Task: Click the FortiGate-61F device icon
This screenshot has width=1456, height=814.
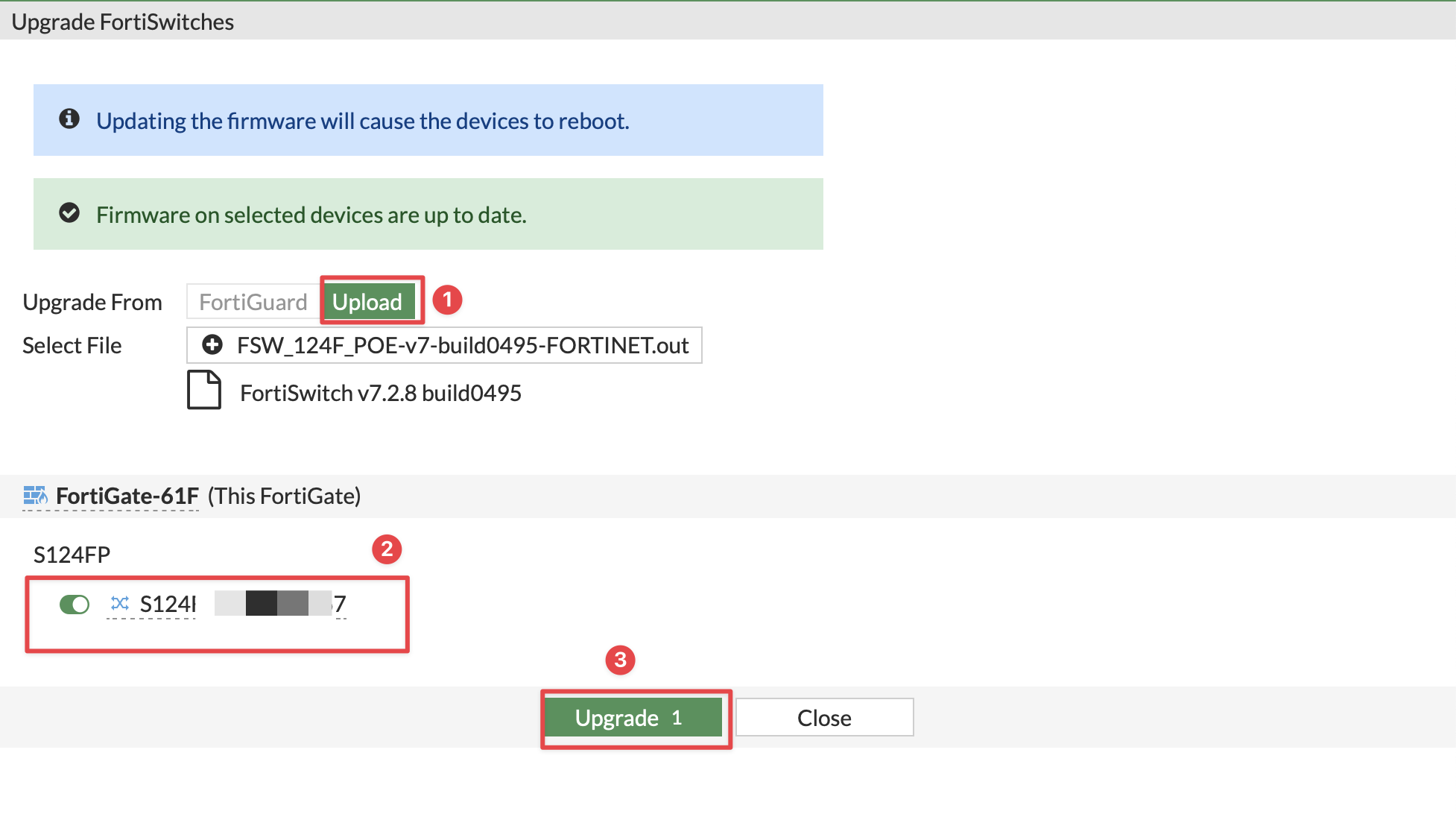Action: pyautogui.click(x=35, y=495)
